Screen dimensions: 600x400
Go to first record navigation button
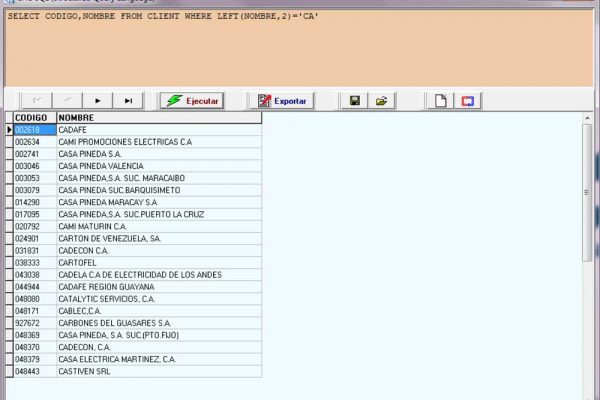(37, 101)
